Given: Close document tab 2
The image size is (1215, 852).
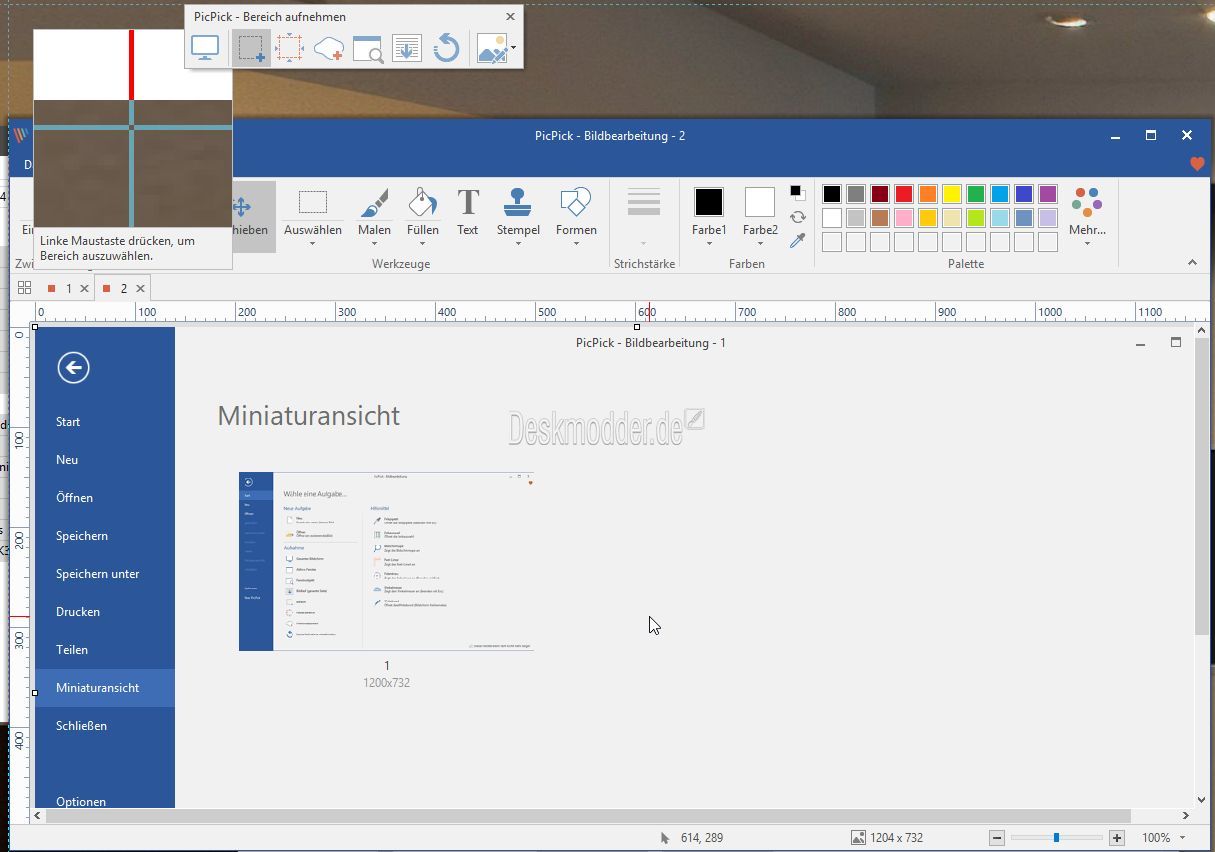Looking at the screenshot, I should (140, 288).
